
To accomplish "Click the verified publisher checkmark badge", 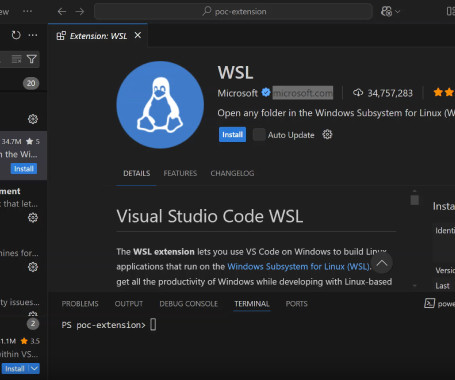I will coord(266,92).
